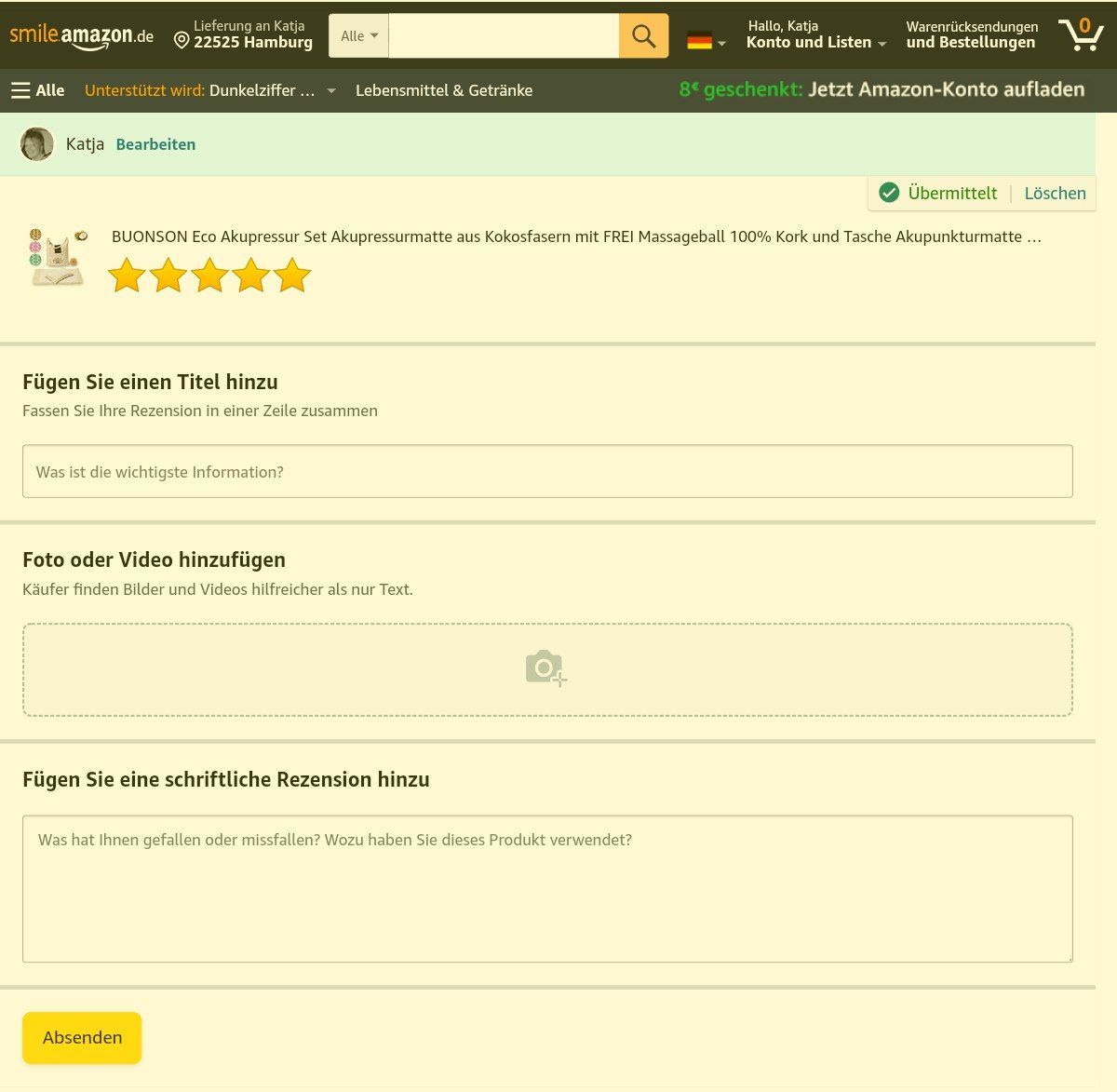Open Lebensmittel & Getränke navigation item
1117x1092 pixels.
coord(444,90)
